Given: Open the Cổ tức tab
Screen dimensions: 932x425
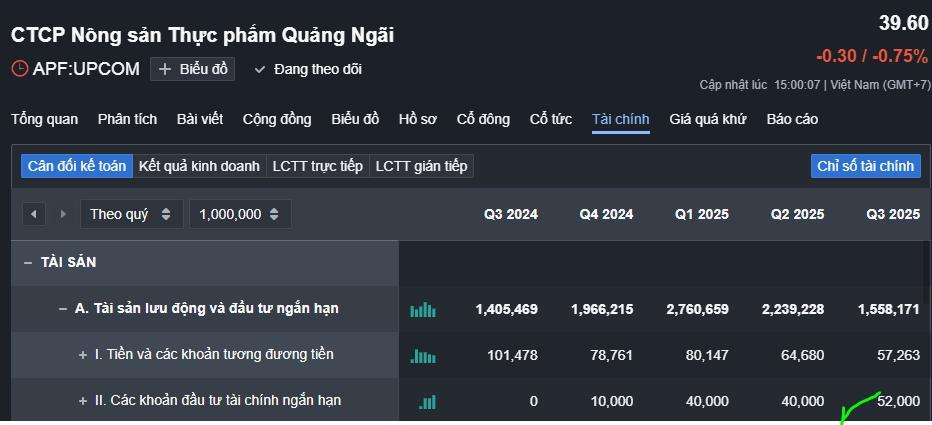Looking at the screenshot, I should tap(551, 119).
